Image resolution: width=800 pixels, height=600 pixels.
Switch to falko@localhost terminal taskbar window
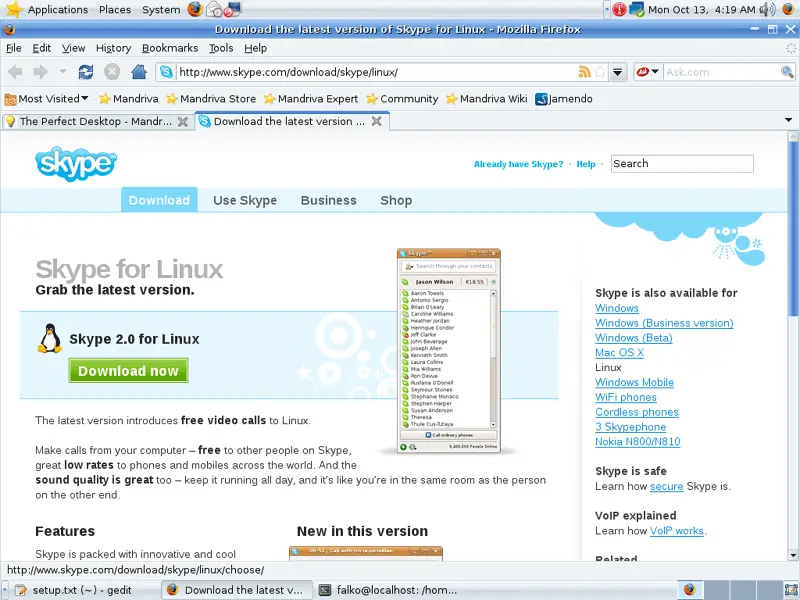390,590
